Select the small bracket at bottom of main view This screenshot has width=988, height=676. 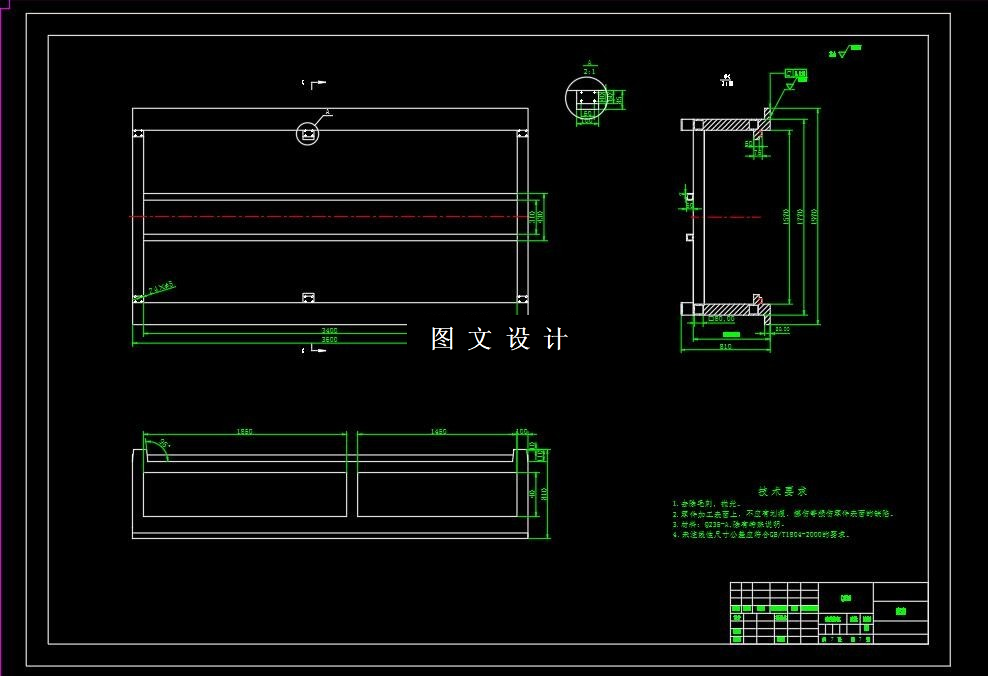coord(308,297)
